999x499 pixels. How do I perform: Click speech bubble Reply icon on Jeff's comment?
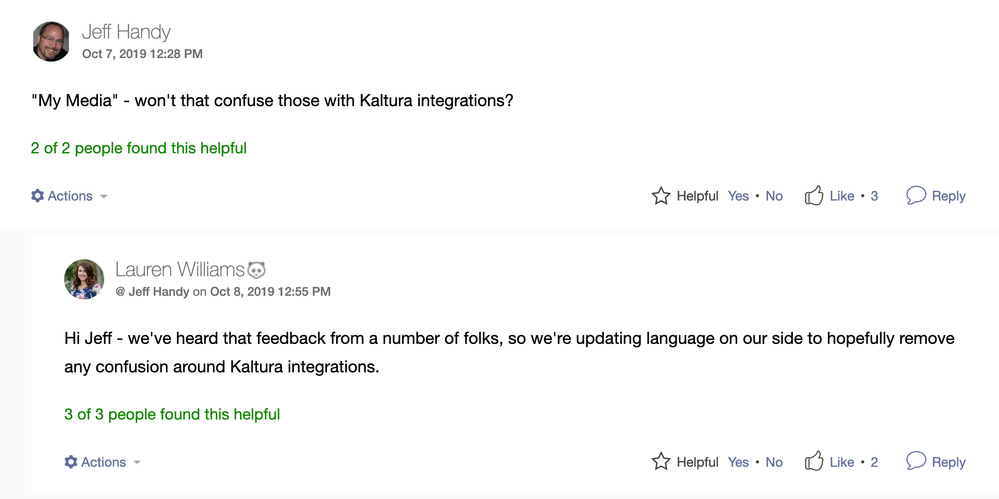[x=916, y=195]
